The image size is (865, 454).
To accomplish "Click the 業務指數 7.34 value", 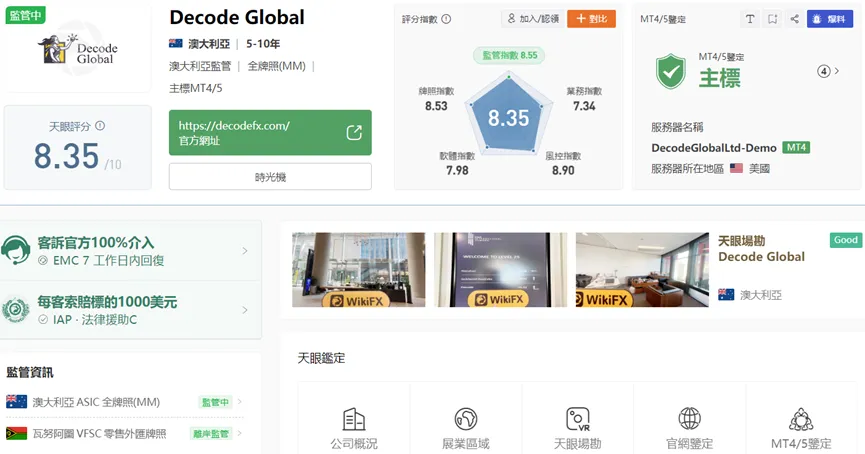I will pos(584,106).
